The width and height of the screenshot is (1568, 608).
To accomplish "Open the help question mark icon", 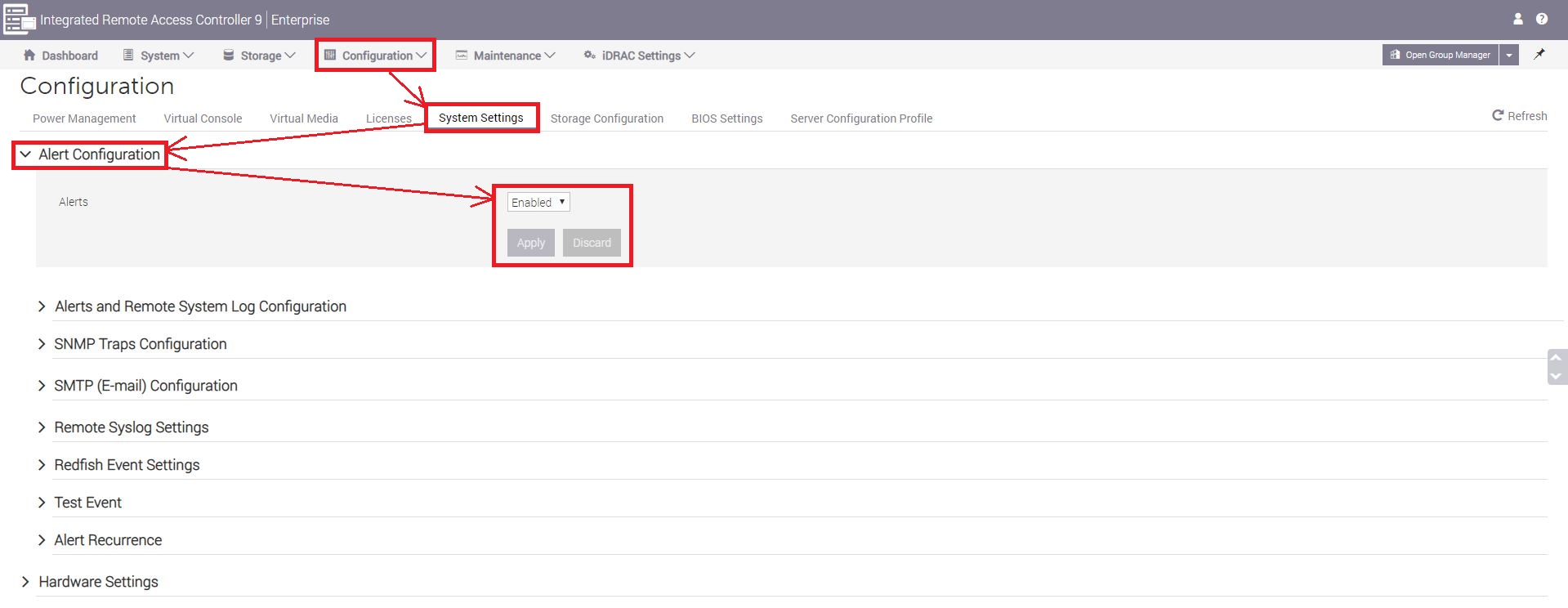I will (1541, 19).
